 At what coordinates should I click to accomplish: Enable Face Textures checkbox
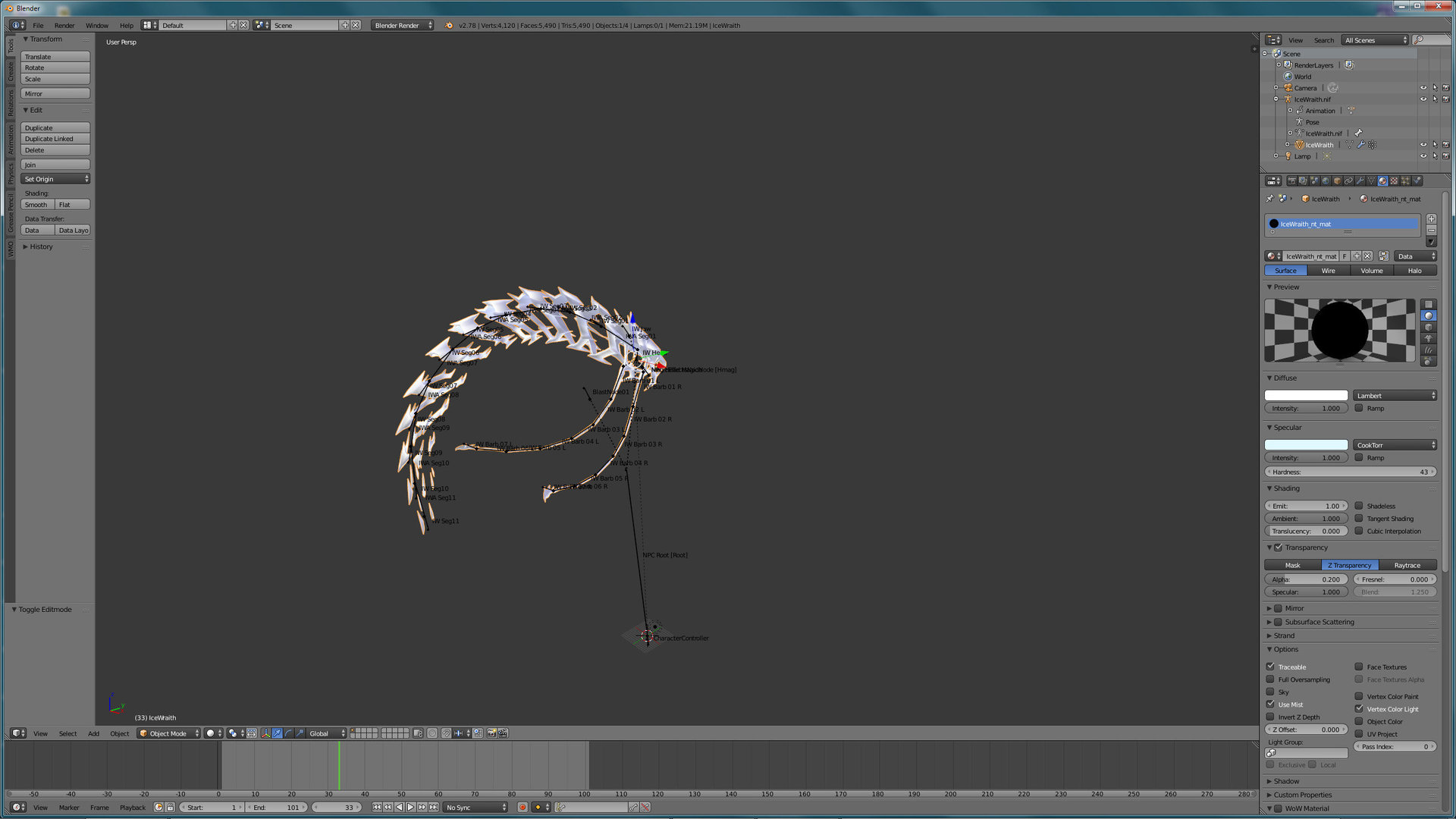[1359, 667]
